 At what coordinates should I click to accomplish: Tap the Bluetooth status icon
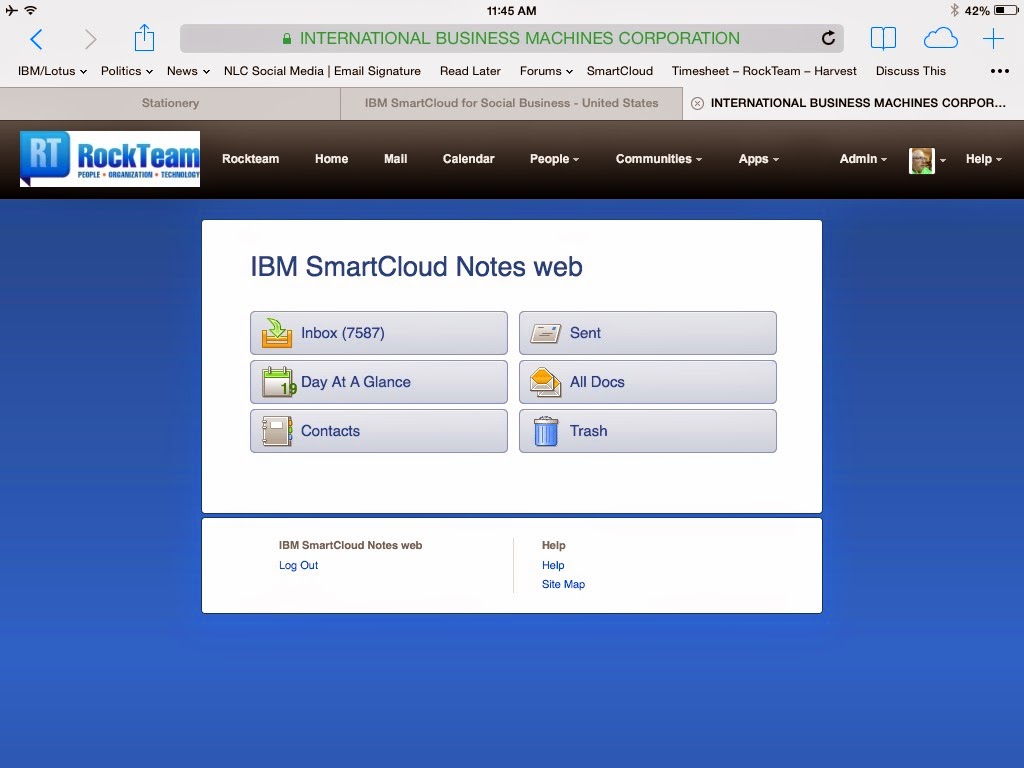[x=954, y=10]
